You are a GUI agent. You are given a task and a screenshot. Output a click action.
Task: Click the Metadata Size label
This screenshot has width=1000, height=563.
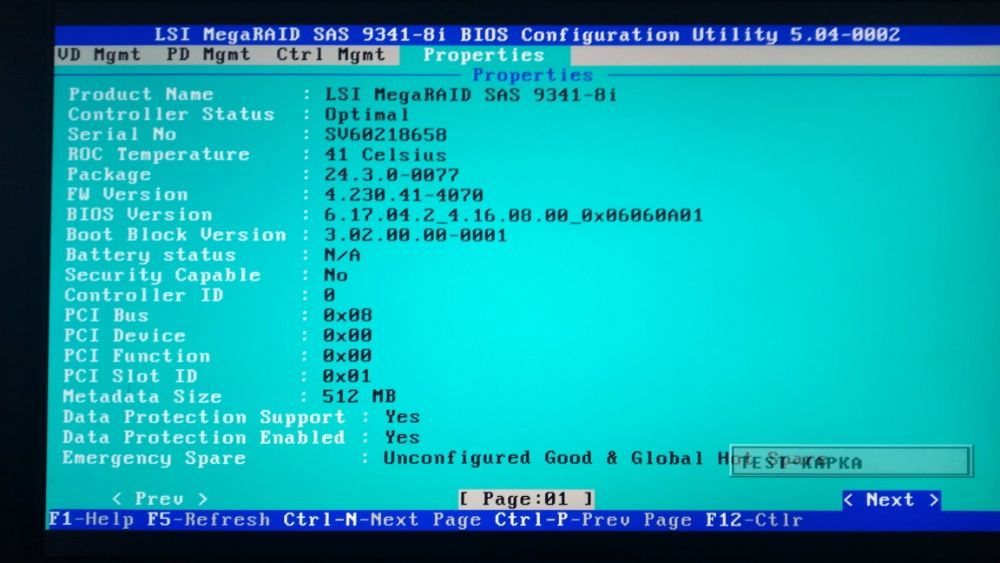click(142, 397)
